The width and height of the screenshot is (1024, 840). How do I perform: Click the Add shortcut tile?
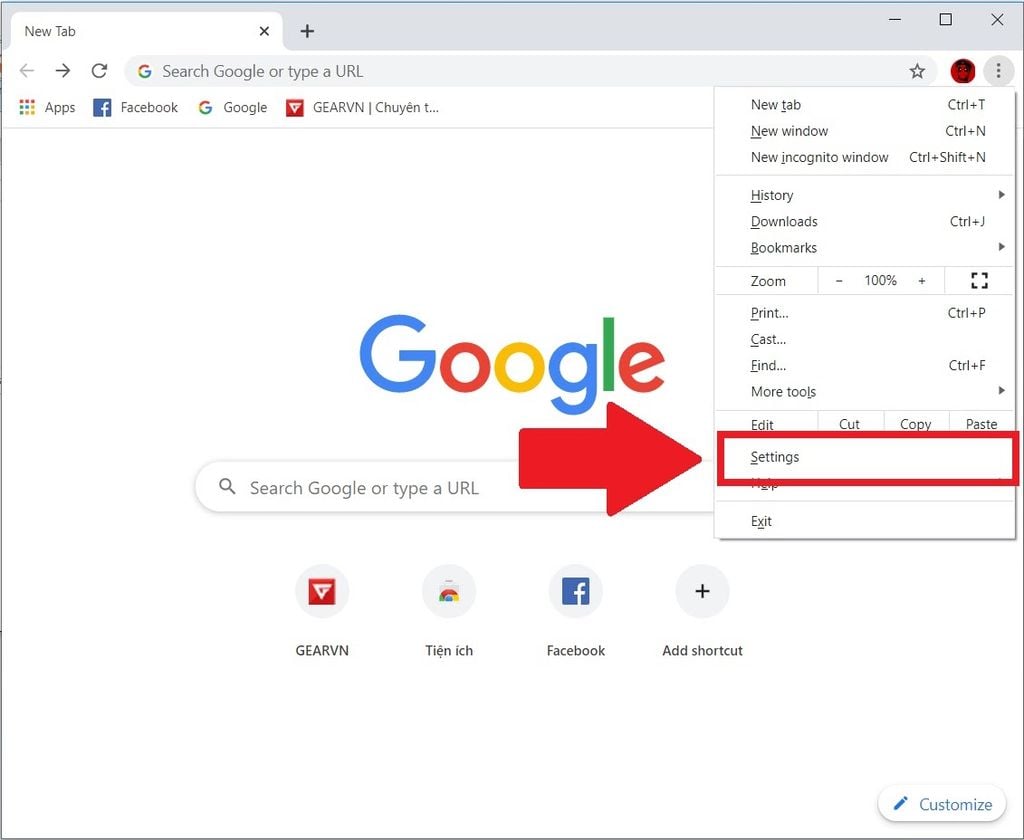(702, 611)
